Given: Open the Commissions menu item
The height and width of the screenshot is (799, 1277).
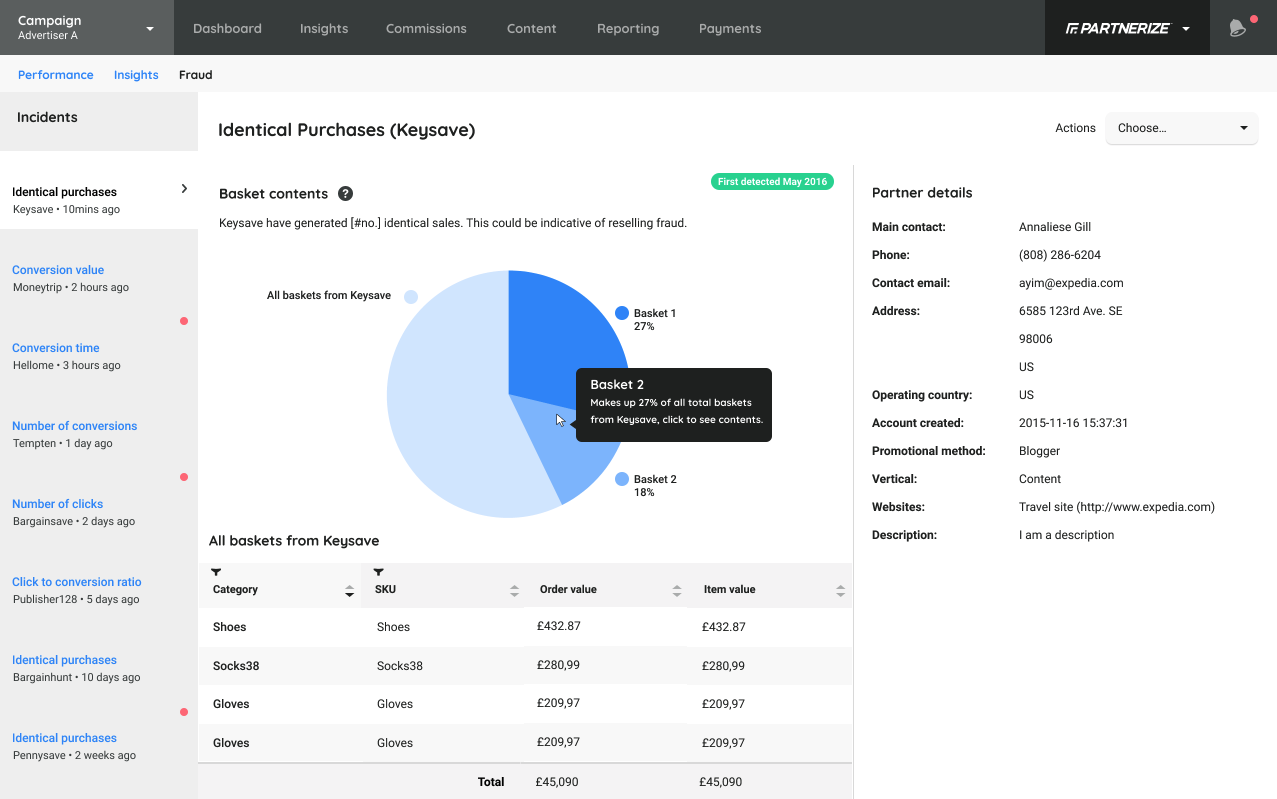Looking at the screenshot, I should pos(426,28).
